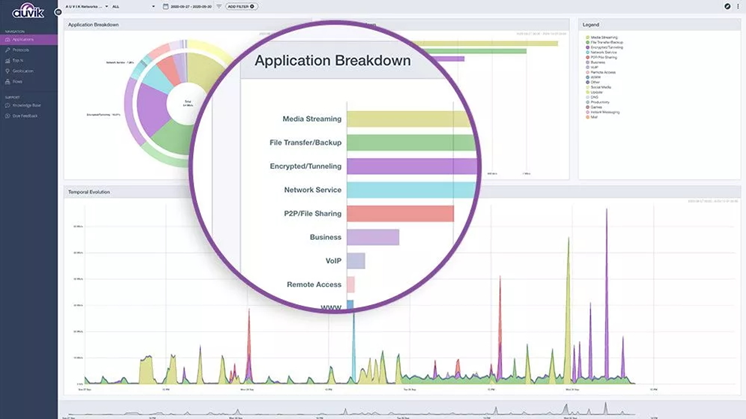Open the date range picker
Viewport: 746px width, 419px height.
point(190,6)
